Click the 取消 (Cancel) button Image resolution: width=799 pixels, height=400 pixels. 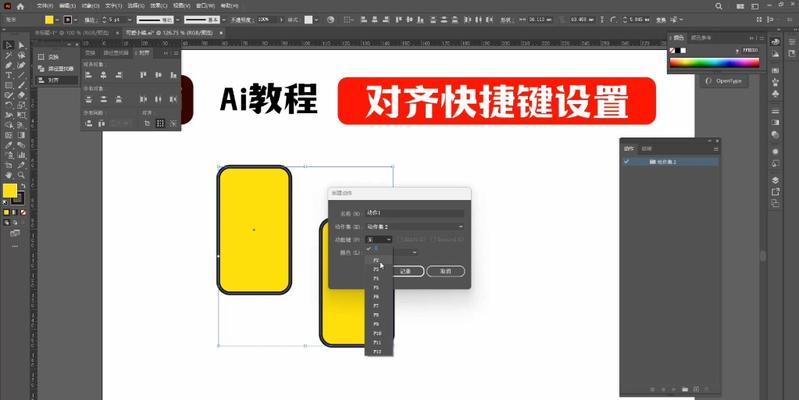[445, 271]
